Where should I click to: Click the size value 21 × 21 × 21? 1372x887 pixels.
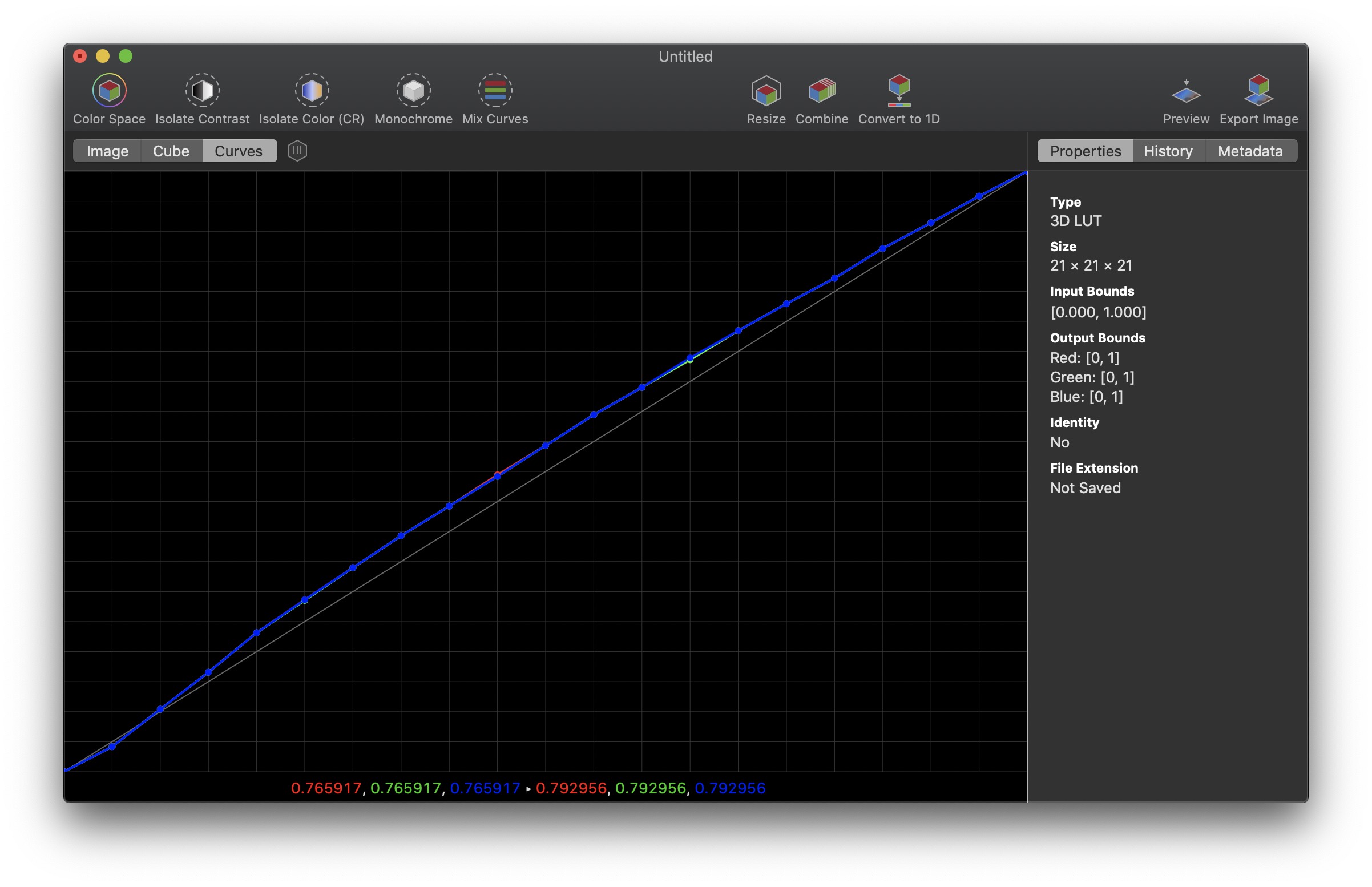[1091, 265]
